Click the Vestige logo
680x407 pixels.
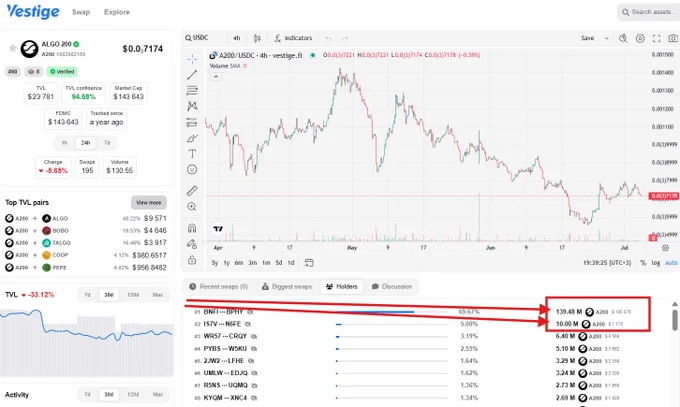click(x=33, y=11)
